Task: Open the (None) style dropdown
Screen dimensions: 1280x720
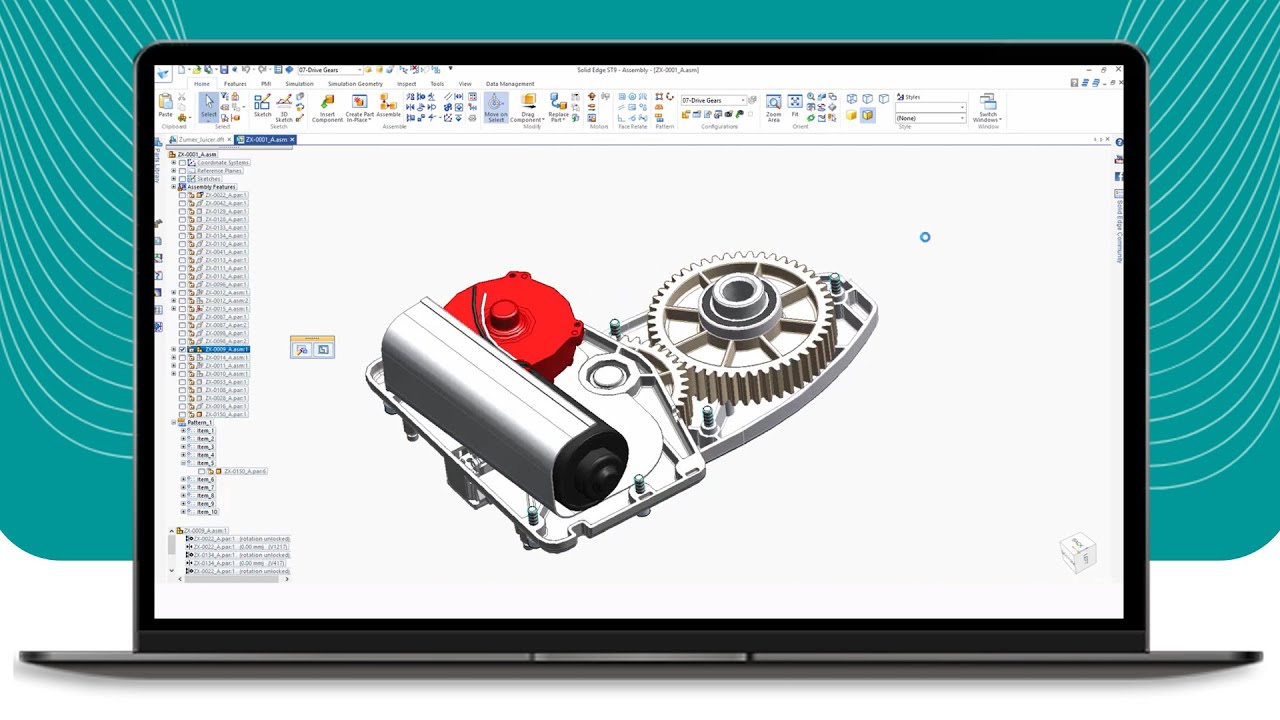Action: (x=931, y=118)
